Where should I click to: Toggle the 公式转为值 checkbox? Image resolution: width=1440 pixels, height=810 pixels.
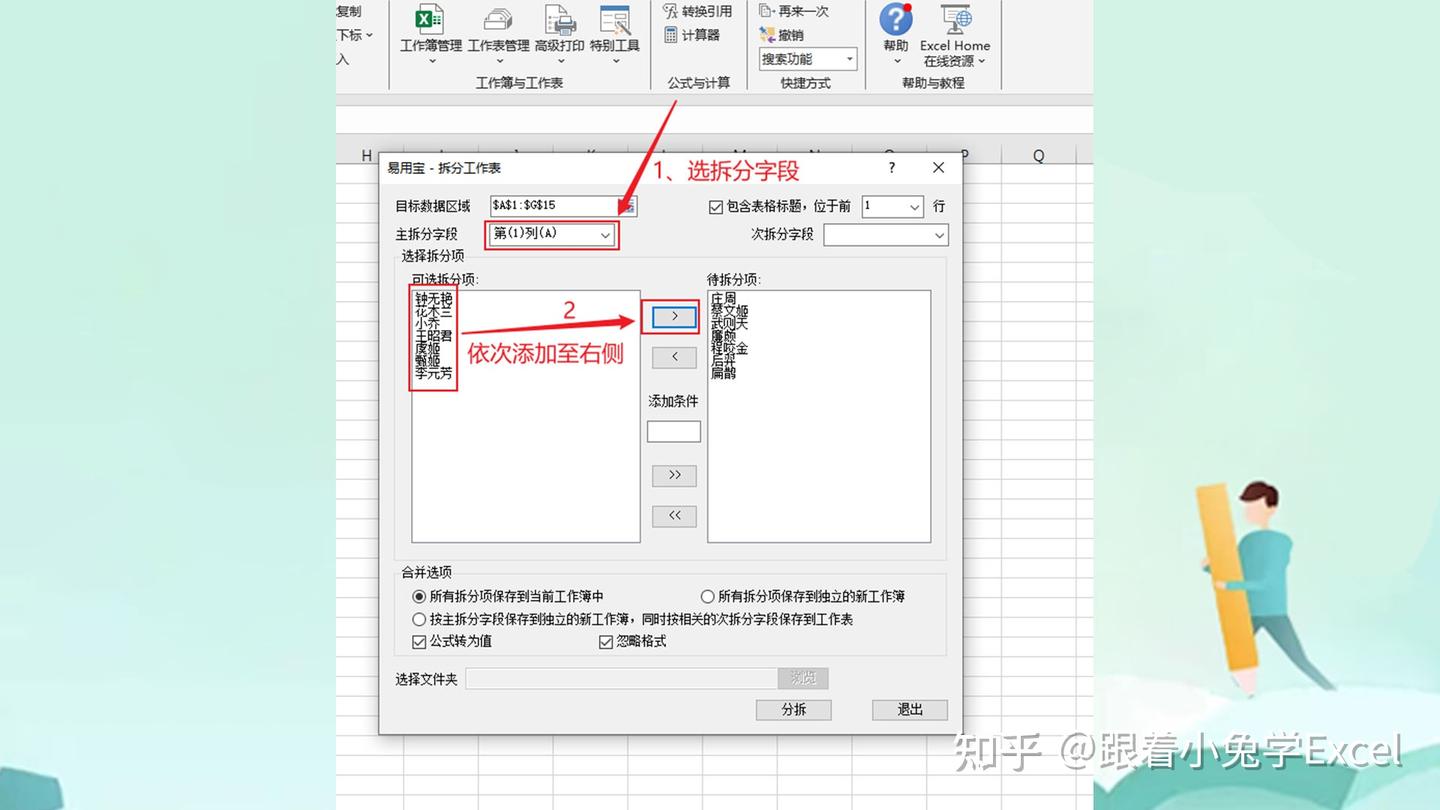[x=420, y=642]
